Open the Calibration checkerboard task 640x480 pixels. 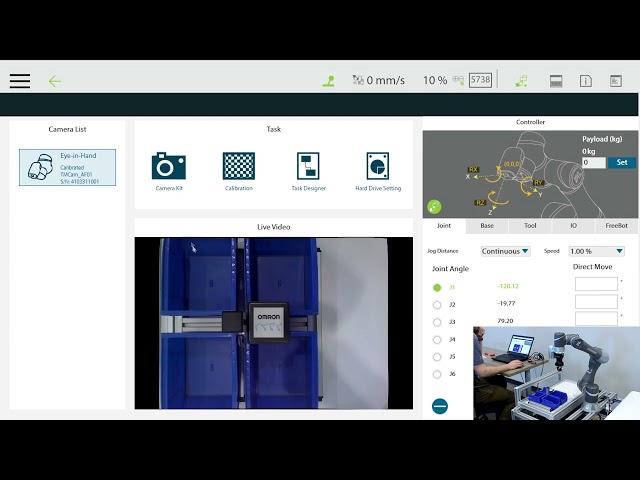coord(239,171)
